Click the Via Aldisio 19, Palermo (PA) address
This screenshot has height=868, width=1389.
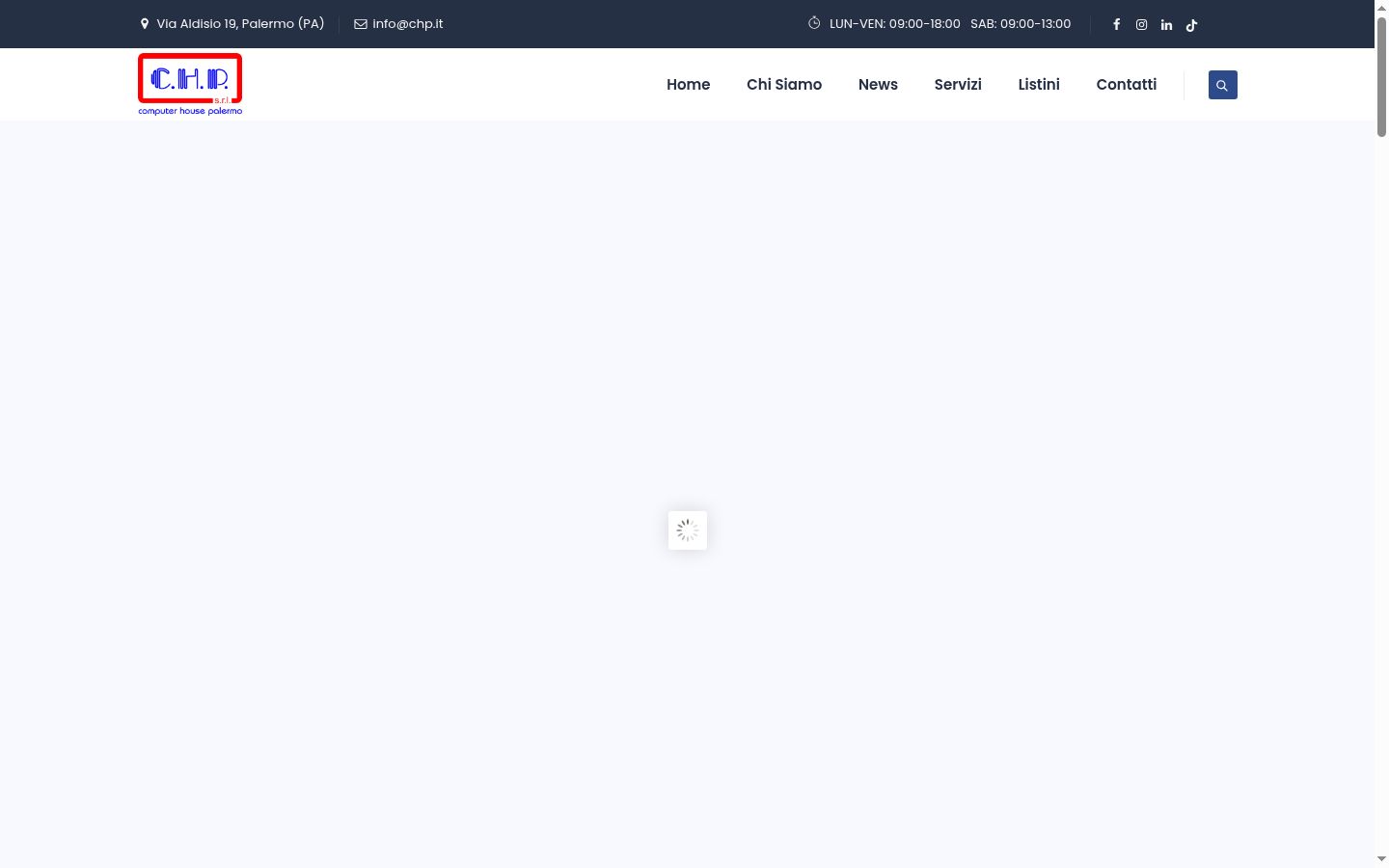click(240, 24)
